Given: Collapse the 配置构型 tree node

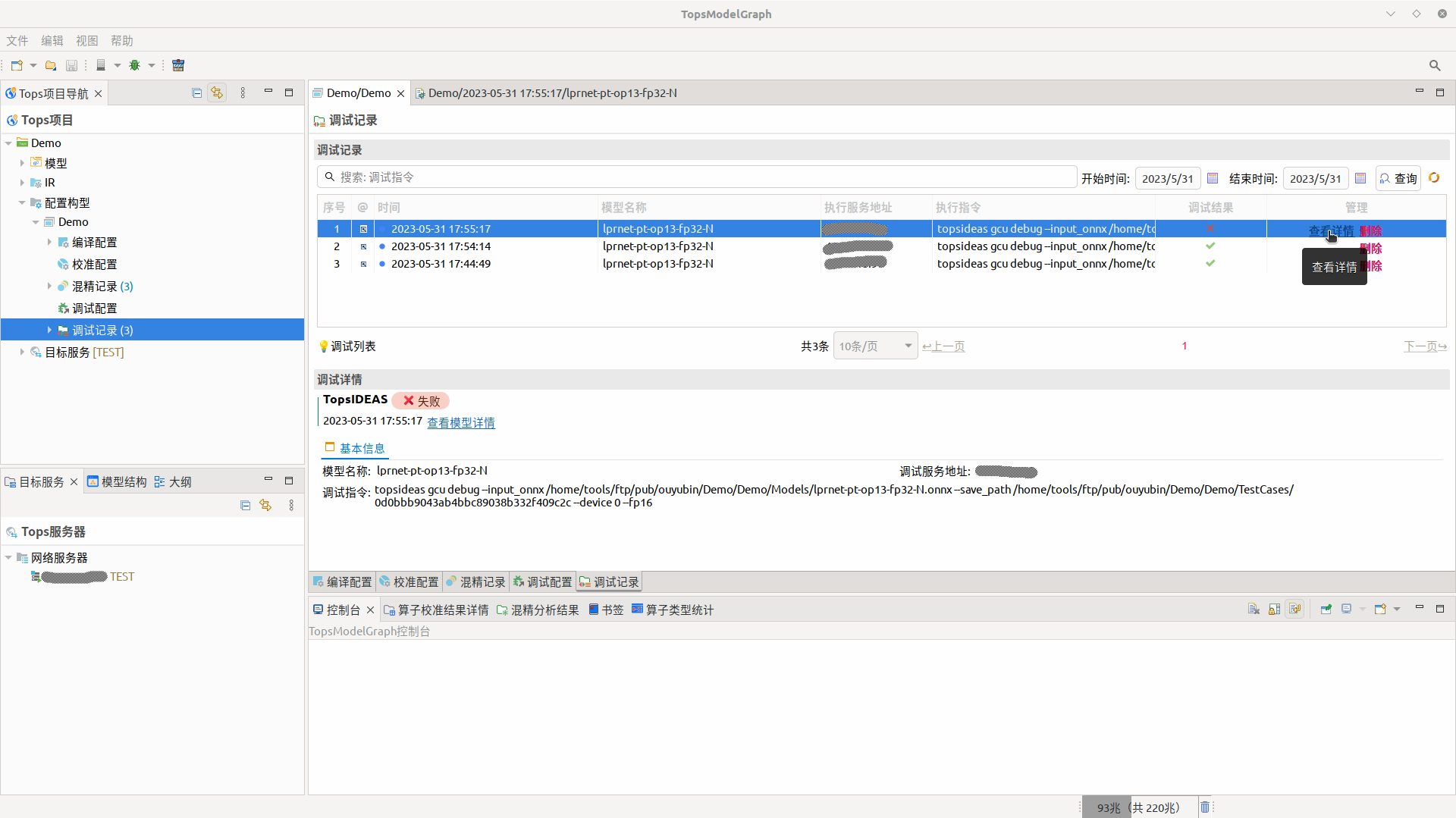Looking at the screenshot, I should click(22, 202).
